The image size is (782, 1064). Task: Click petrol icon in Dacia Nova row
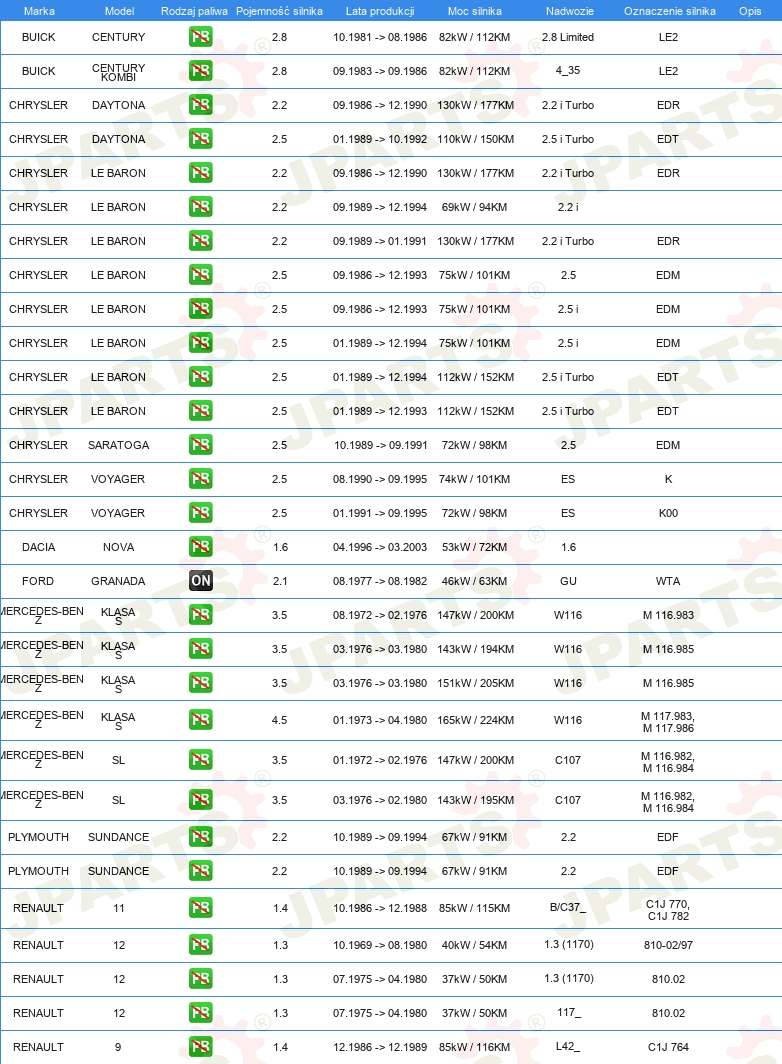200,546
